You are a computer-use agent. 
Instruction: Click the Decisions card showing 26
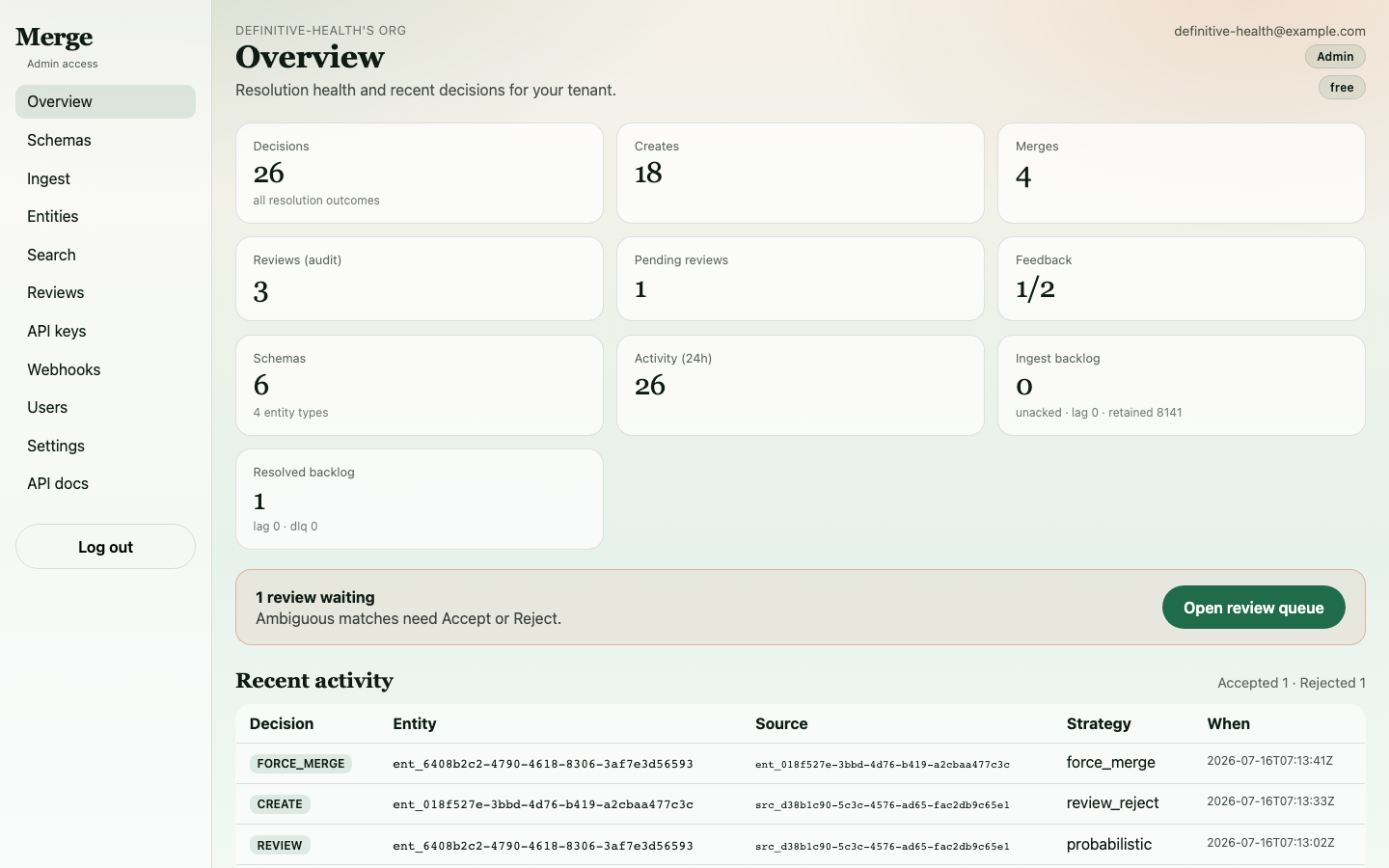pos(420,174)
